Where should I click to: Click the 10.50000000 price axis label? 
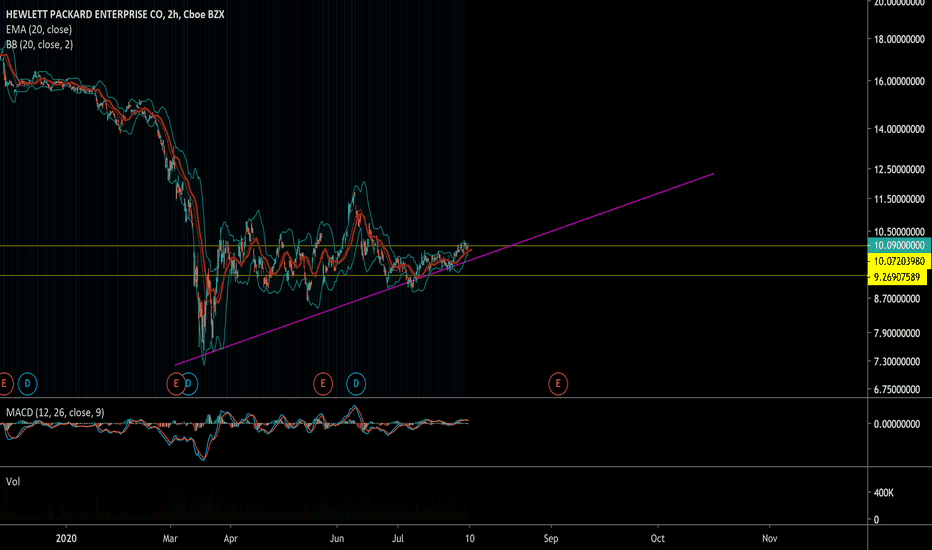(899, 232)
